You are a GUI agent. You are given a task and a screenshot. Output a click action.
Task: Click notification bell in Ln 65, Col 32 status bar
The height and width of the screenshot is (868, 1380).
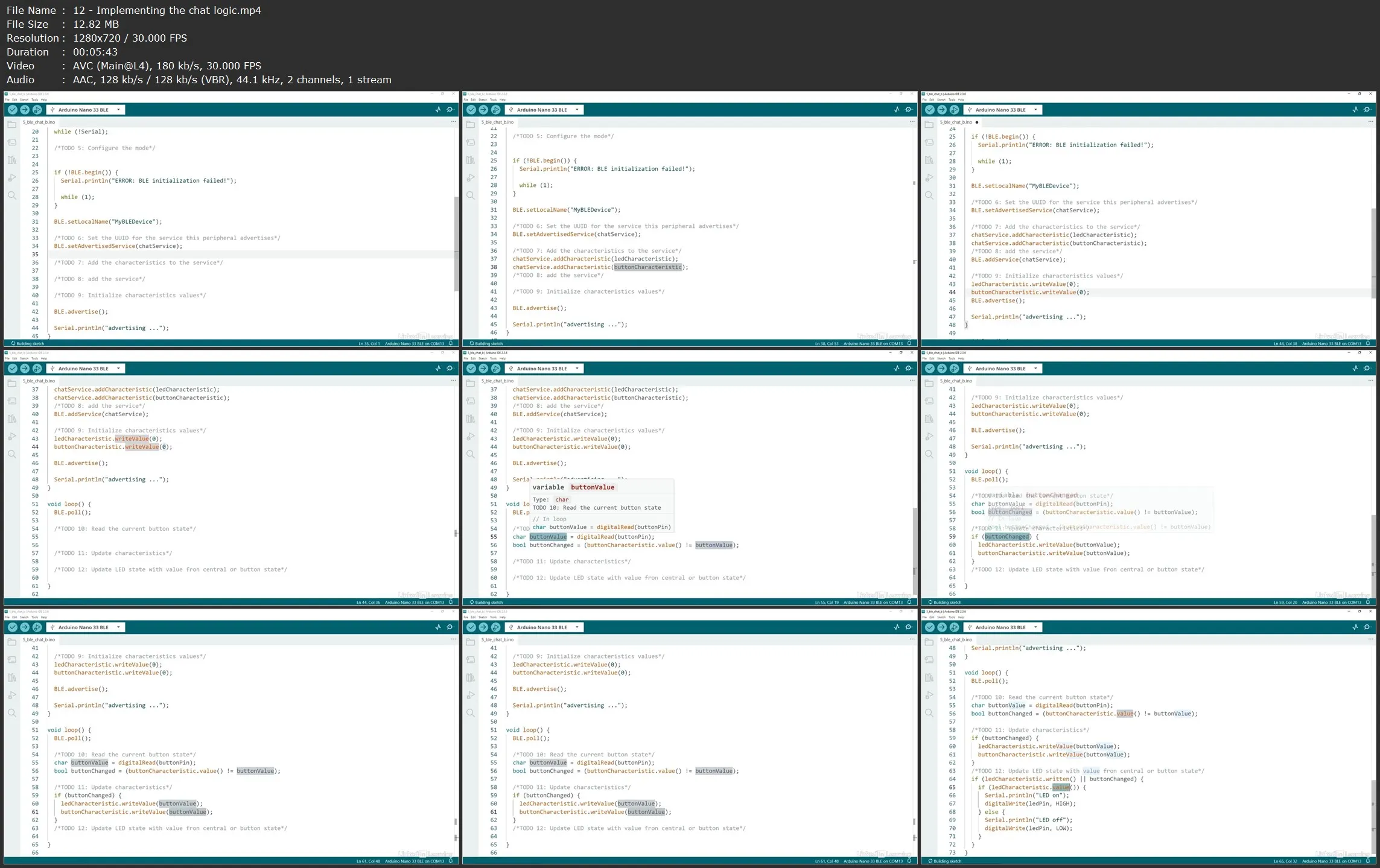1368,861
